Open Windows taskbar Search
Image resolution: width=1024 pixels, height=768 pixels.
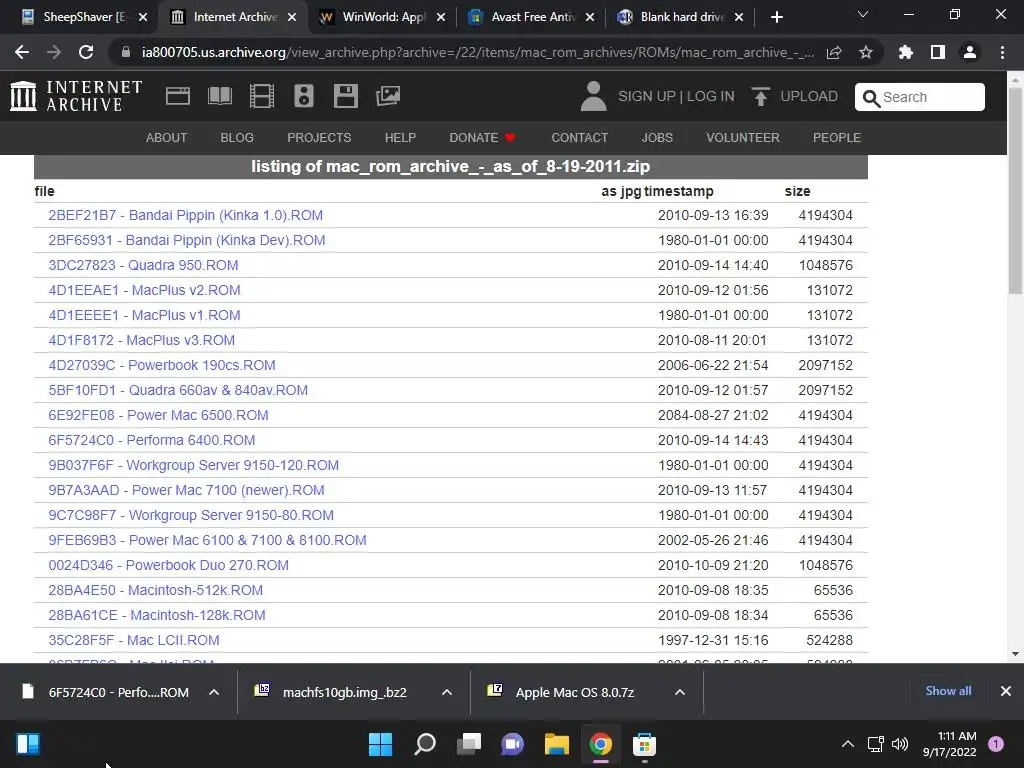pos(425,744)
